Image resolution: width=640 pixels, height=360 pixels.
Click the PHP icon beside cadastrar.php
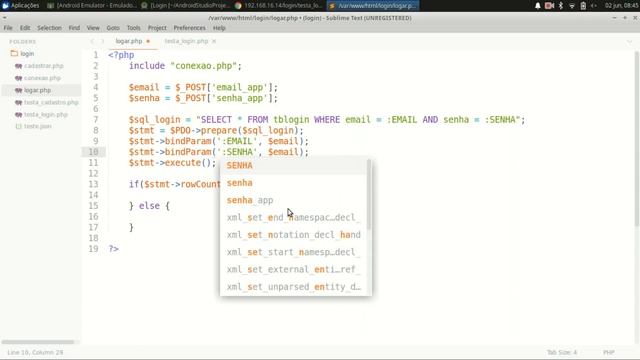pos(18,66)
